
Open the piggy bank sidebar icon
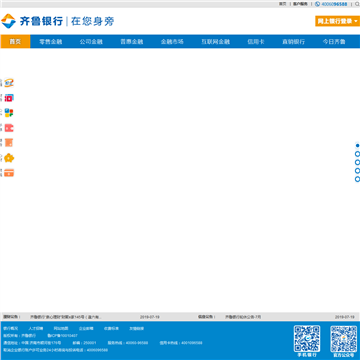click(x=9, y=158)
